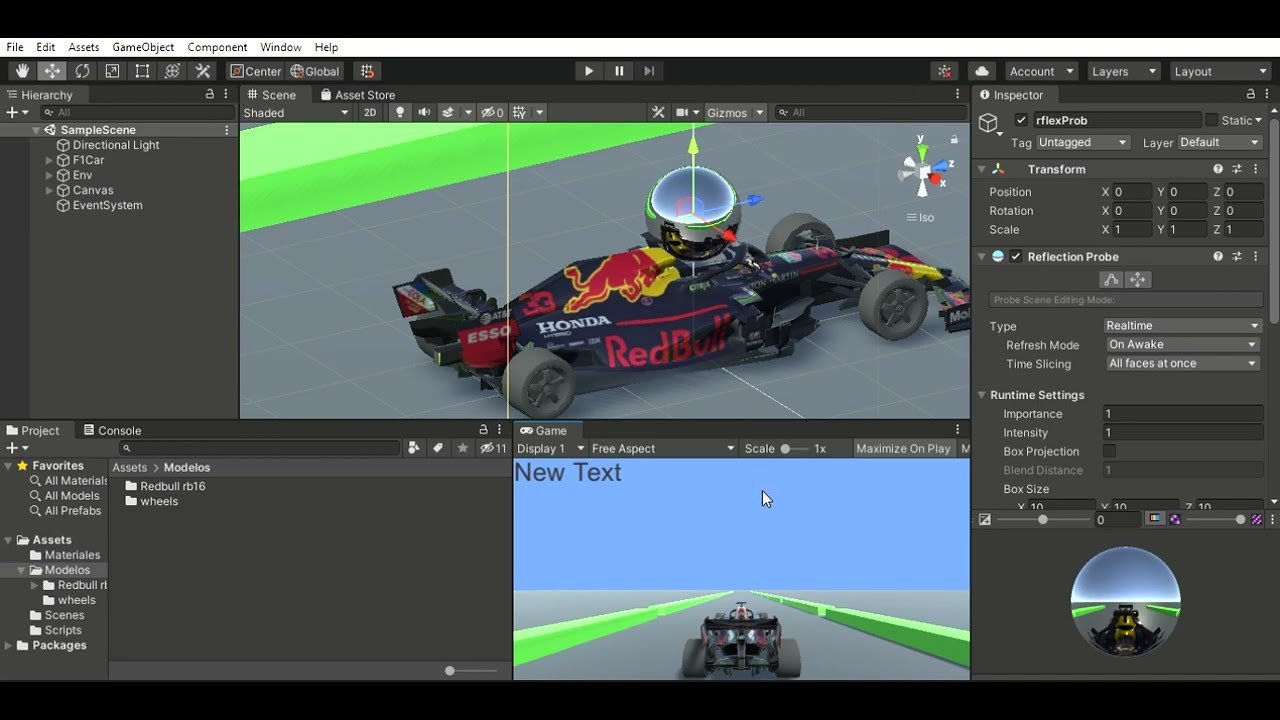Open the probe Type Realtime dropdown
The image size is (1280, 720).
[1183, 326]
